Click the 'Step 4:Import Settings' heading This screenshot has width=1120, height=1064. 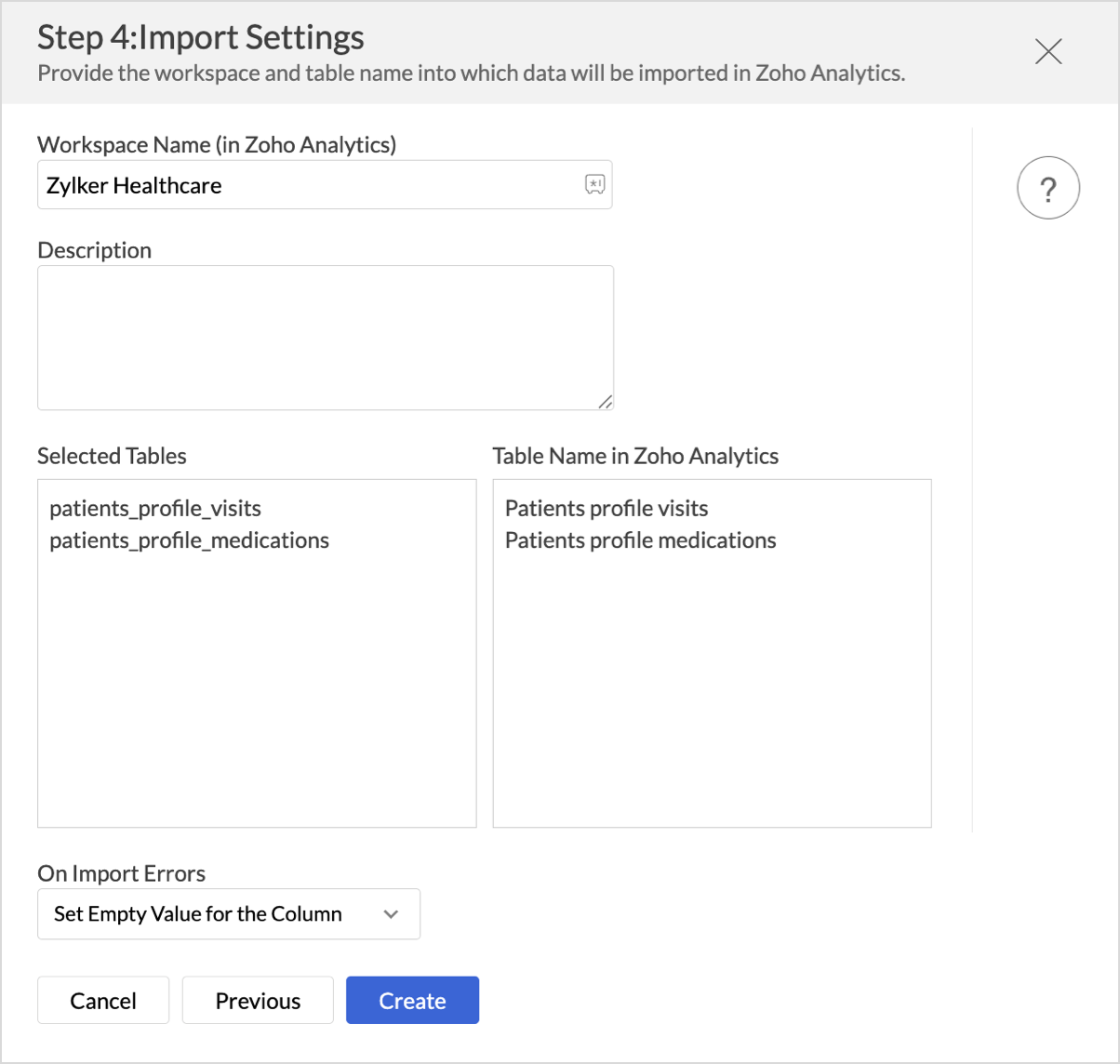[x=201, y=37]
